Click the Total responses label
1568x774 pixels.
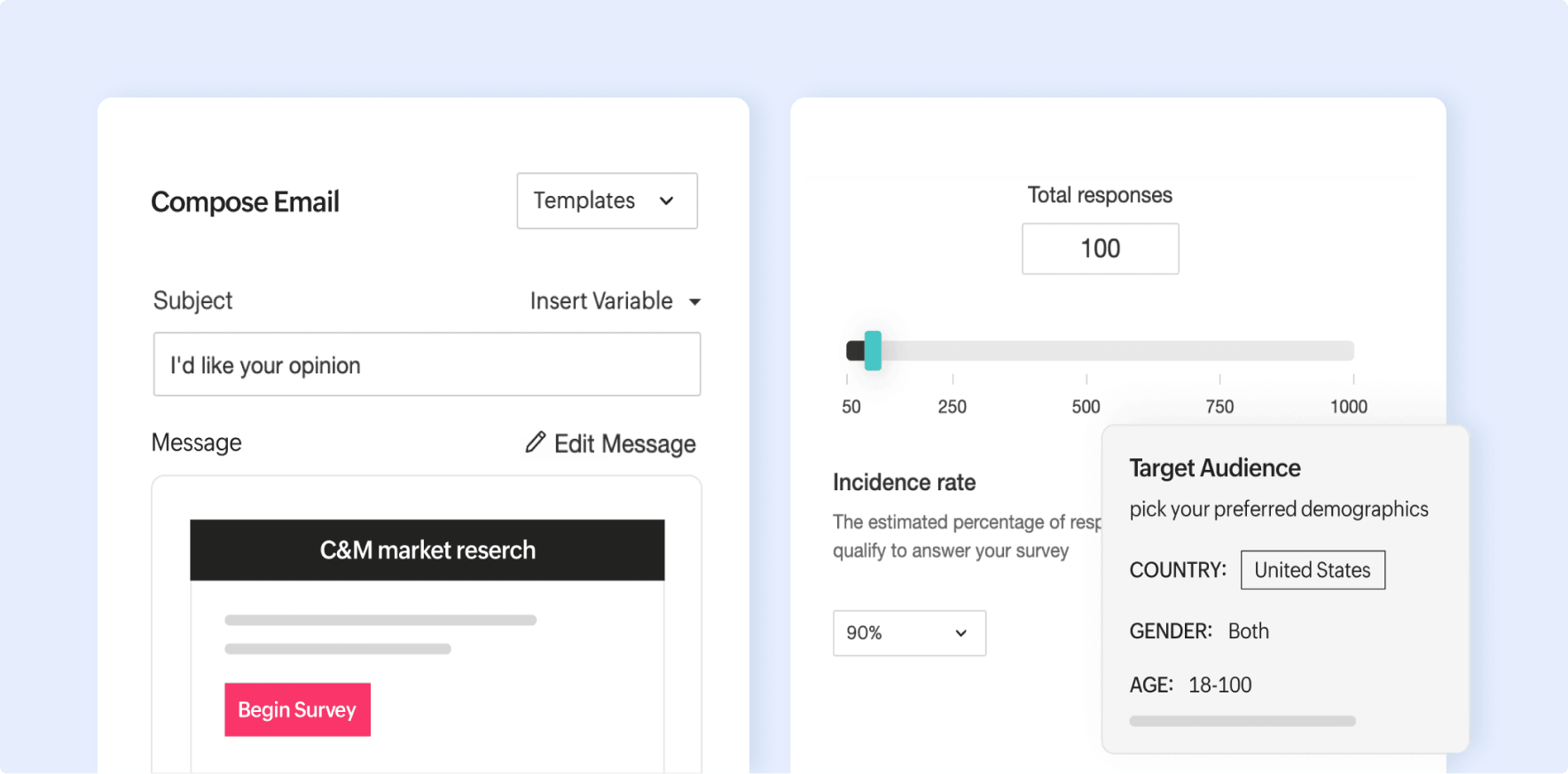(1100, 195)
